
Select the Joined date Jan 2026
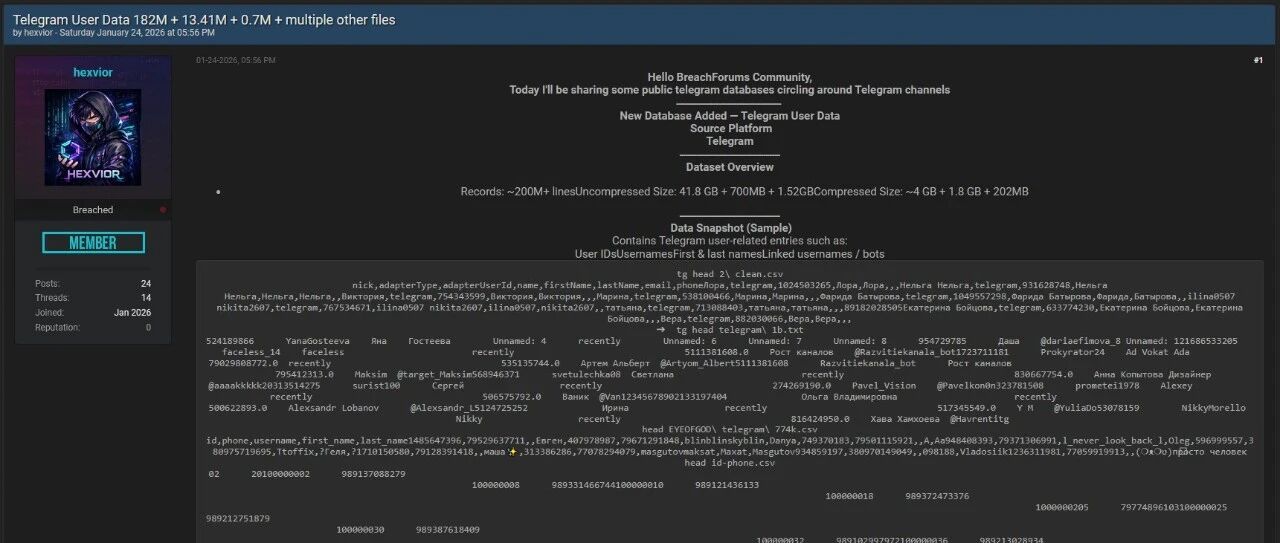pyautogui.click(x=133, y=312)
